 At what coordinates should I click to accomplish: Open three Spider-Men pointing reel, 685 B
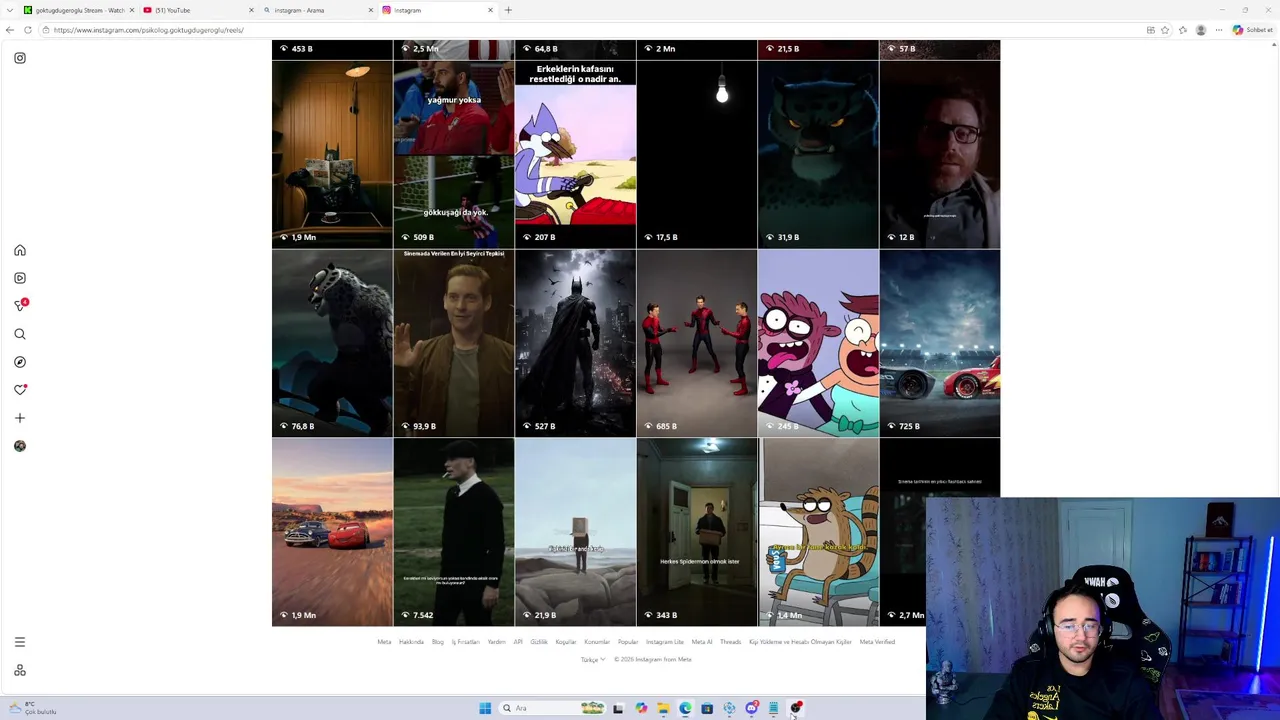click(x=697, y=343)
